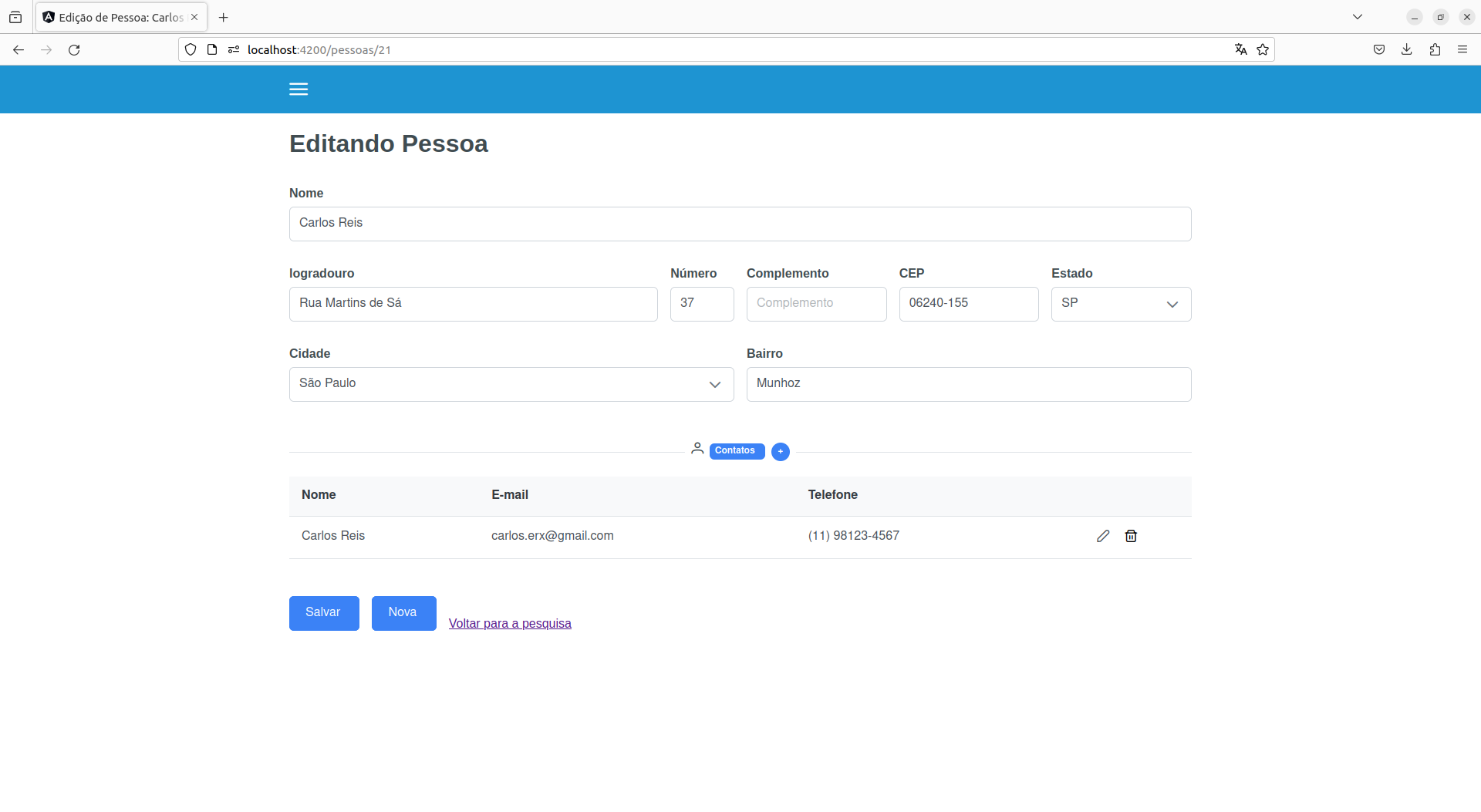Focus the Nome input field
Viewport: 1481px width, 812px height.
(740, 224)
